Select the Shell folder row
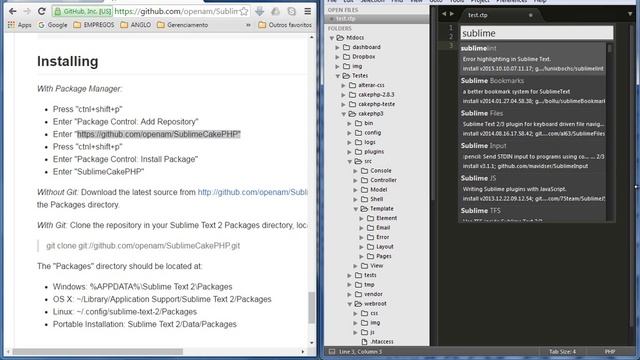 click(x=377, y=199)
